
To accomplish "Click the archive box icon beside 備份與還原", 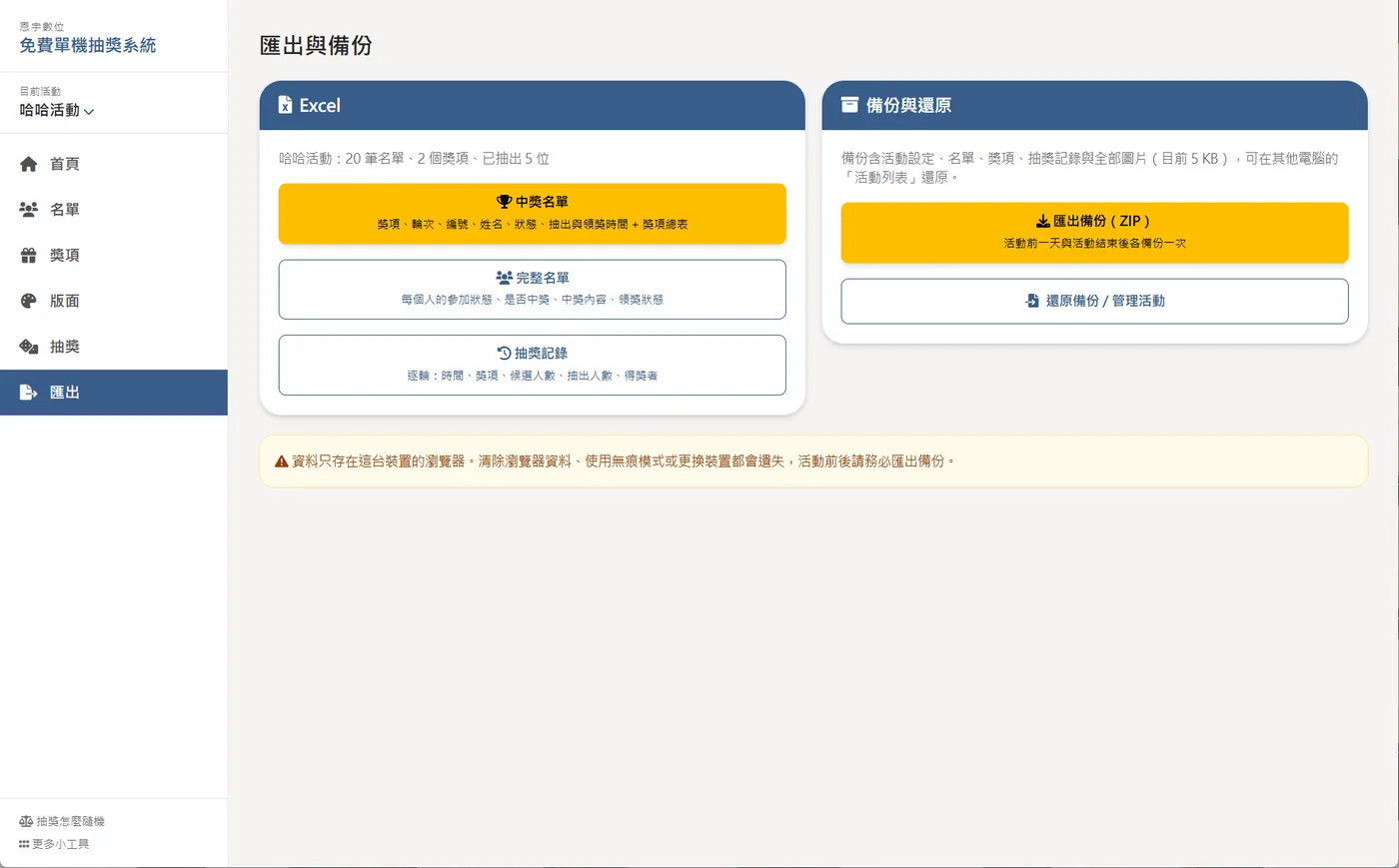I will click(849, 105).
